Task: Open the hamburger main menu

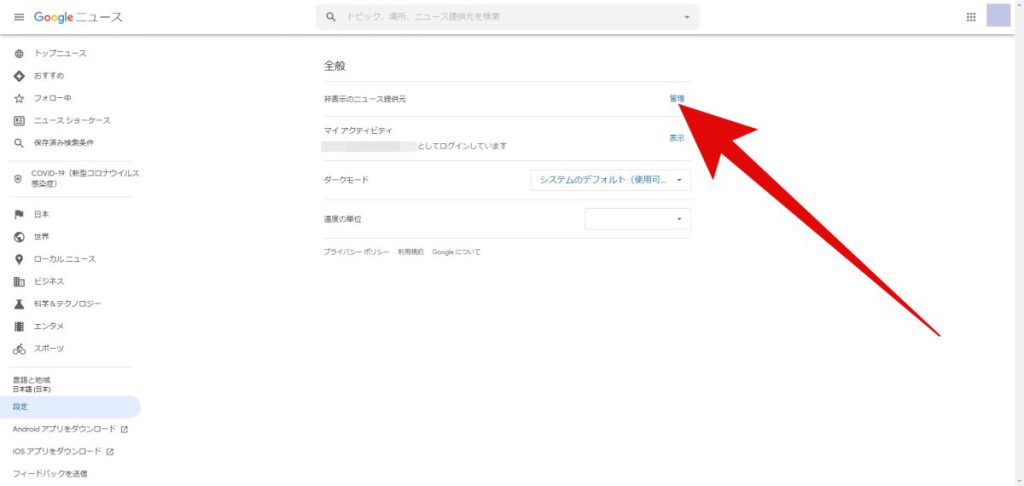Action: (x=19, y=18)
